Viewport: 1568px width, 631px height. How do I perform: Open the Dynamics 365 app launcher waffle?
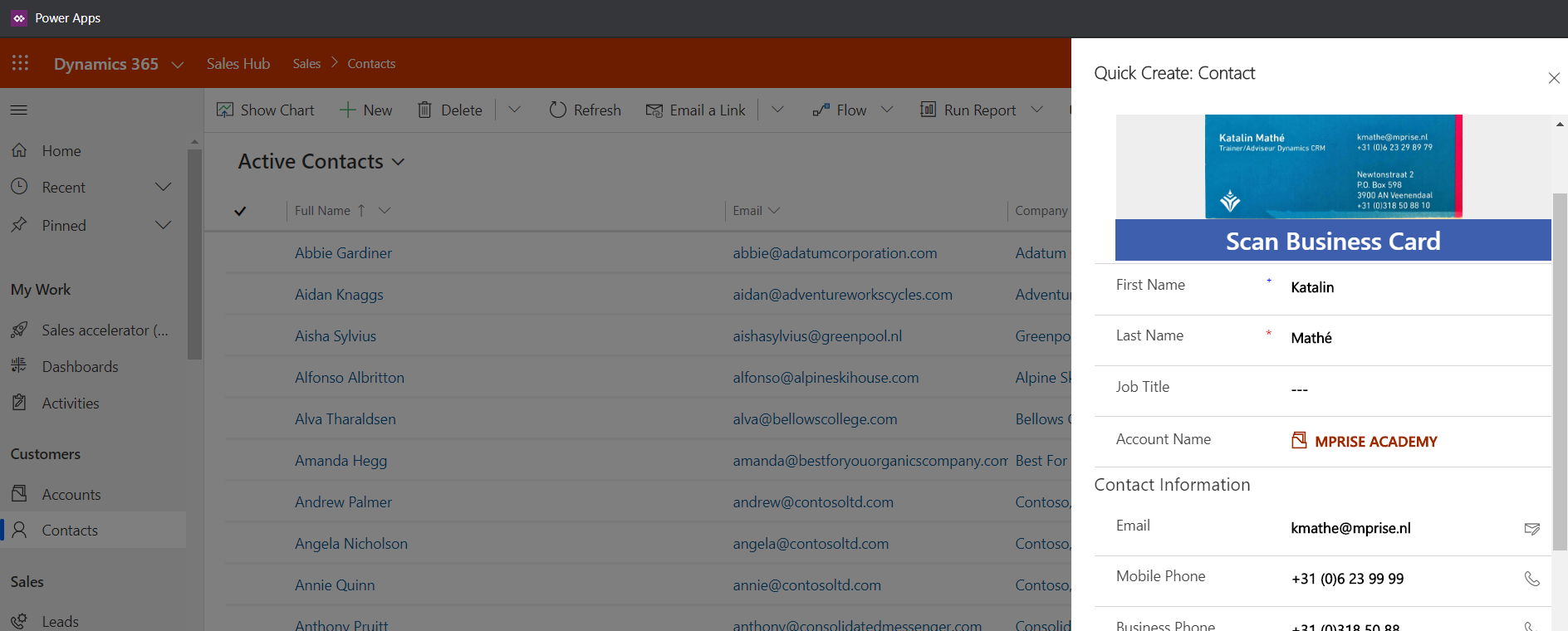tap(20, 63)
